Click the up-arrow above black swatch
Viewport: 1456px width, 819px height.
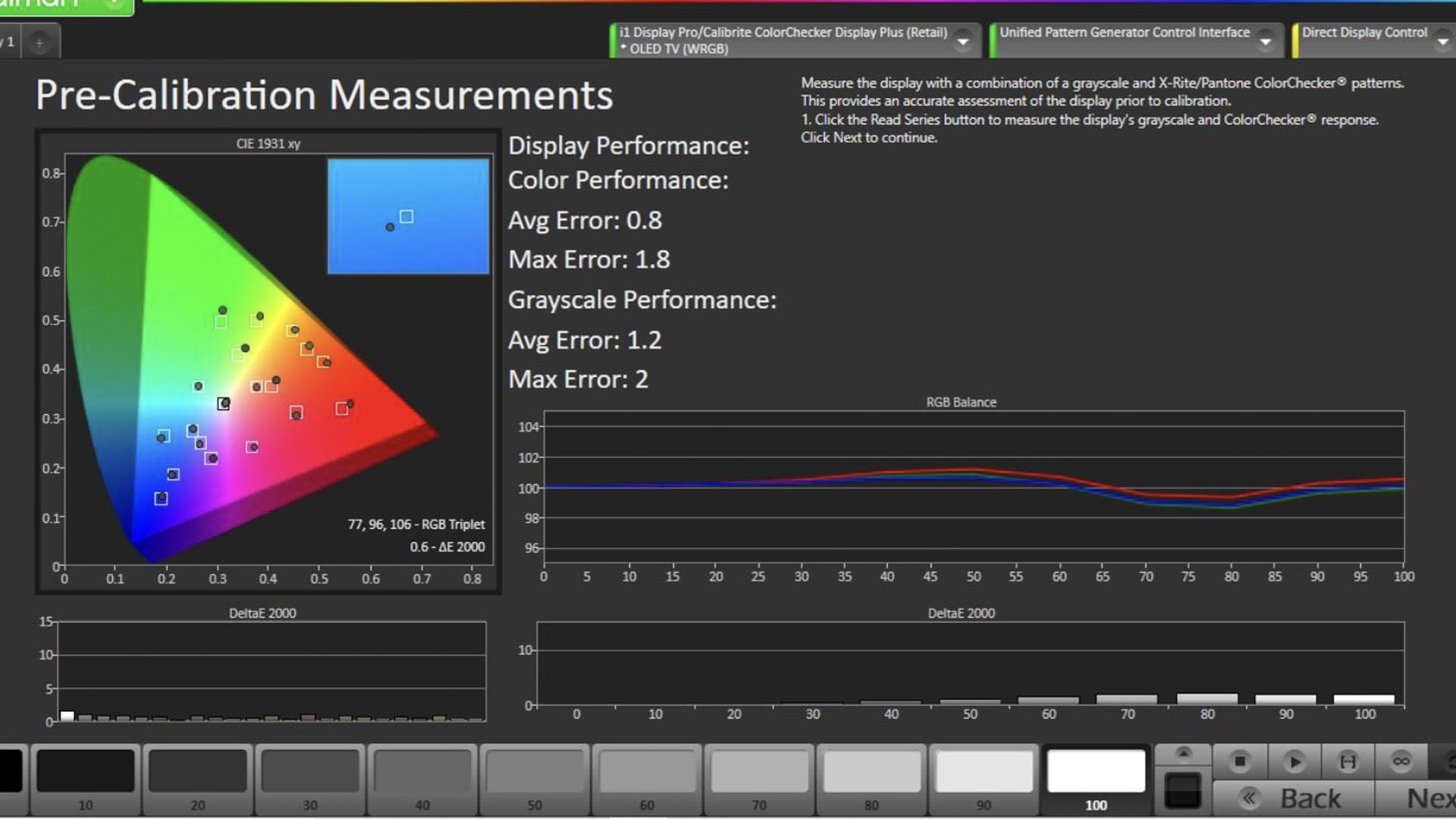coord(1183,753)
